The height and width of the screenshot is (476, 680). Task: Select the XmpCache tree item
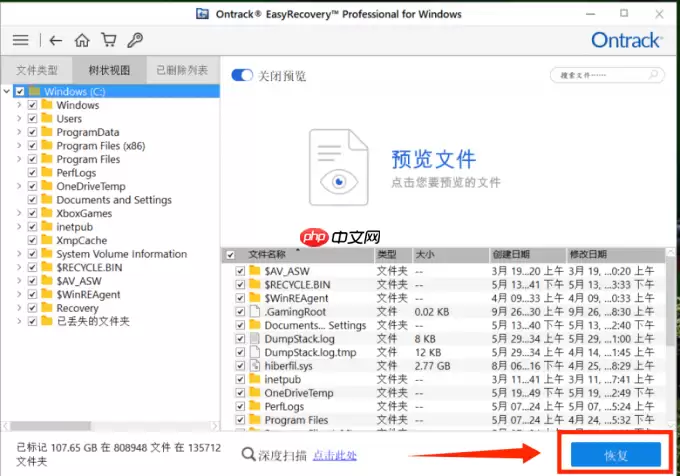[82, 240]
